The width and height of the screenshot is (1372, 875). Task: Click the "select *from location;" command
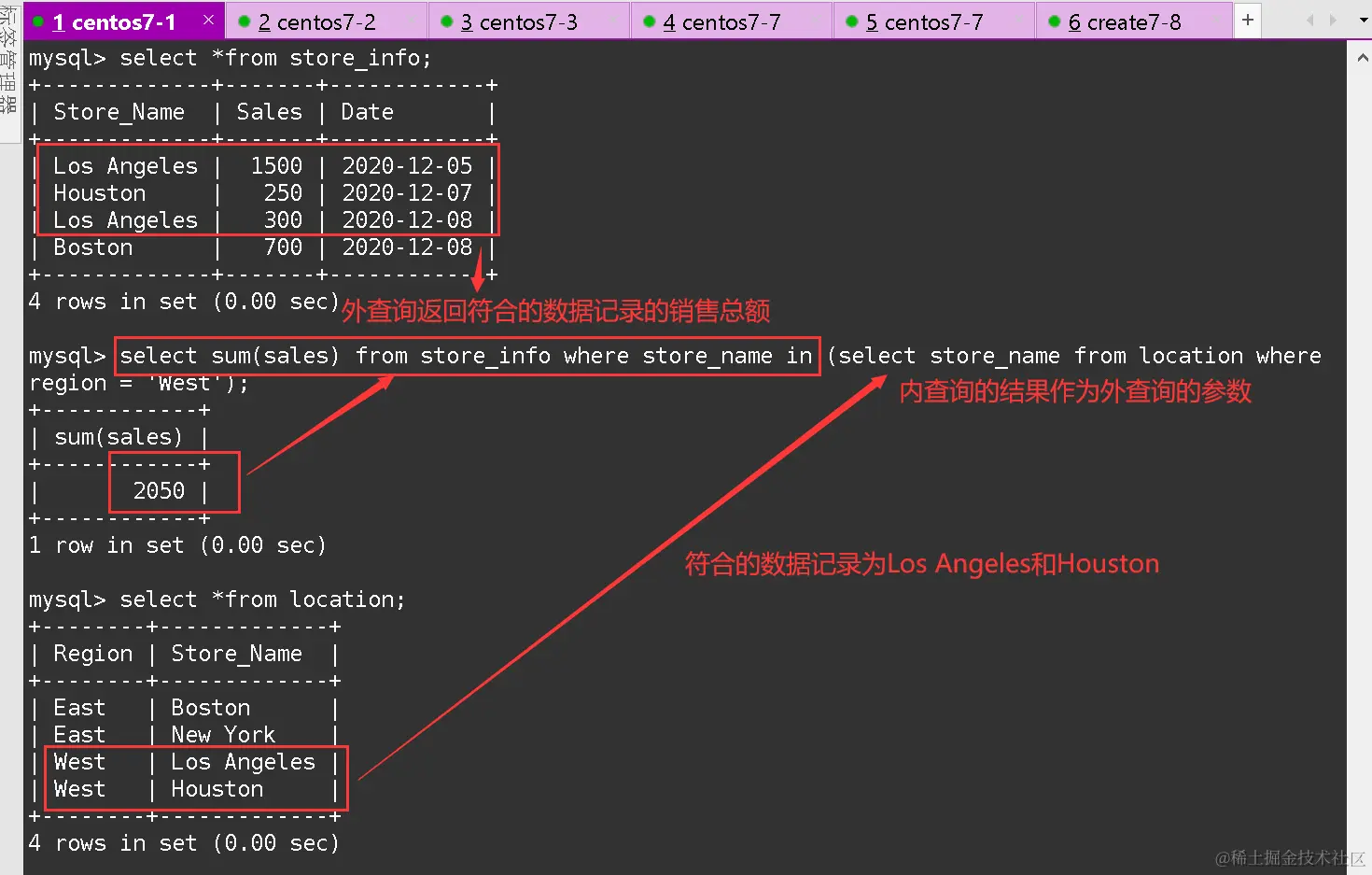click(x=262, y=600)
